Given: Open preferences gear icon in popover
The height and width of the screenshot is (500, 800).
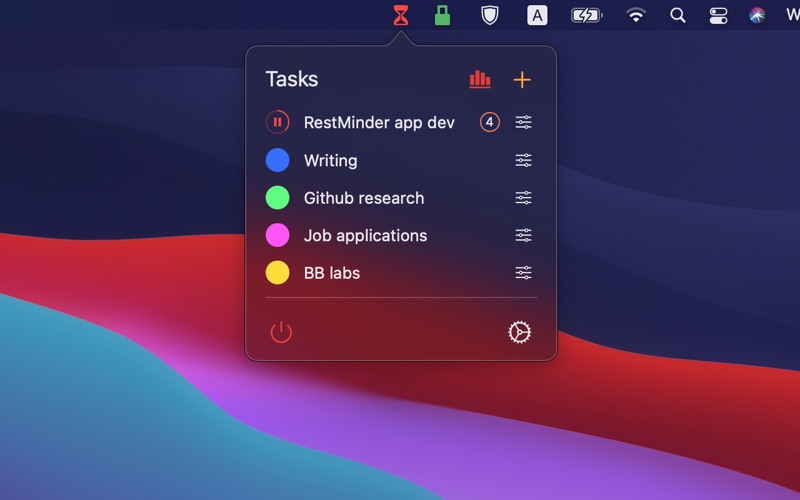Looking at the screenshot, I should pyautogui.click(x=519, y=332).
